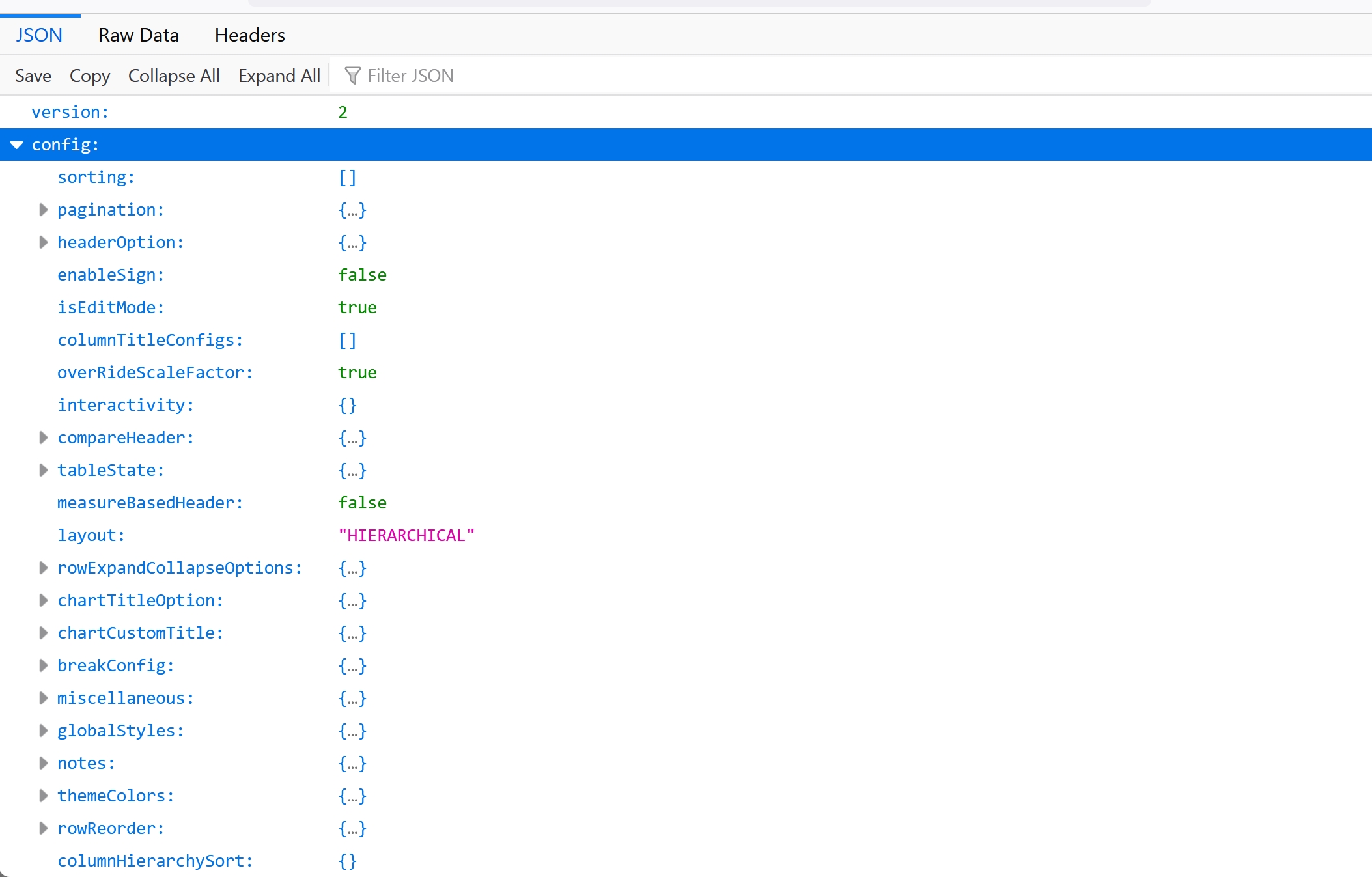Focus the Filter JSON input field

[x=521, y=76]
